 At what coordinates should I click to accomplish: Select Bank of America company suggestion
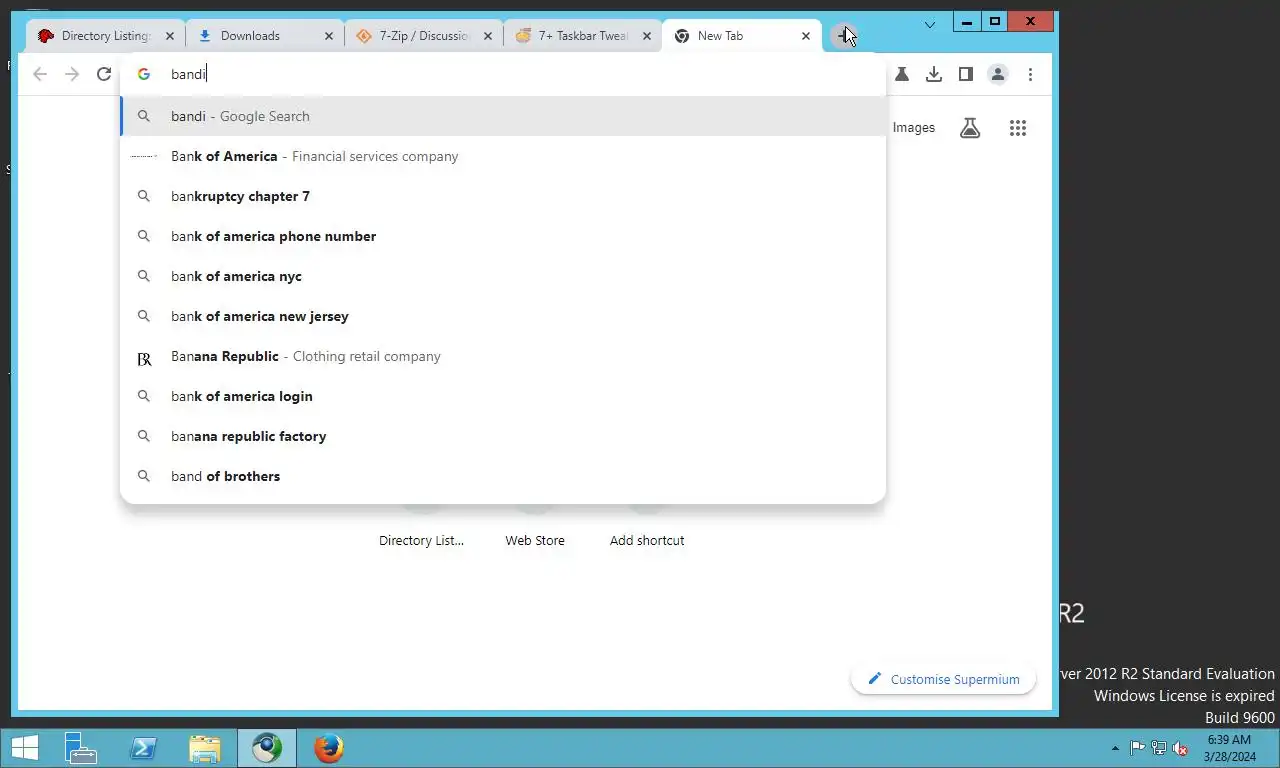tap(503, 156)
